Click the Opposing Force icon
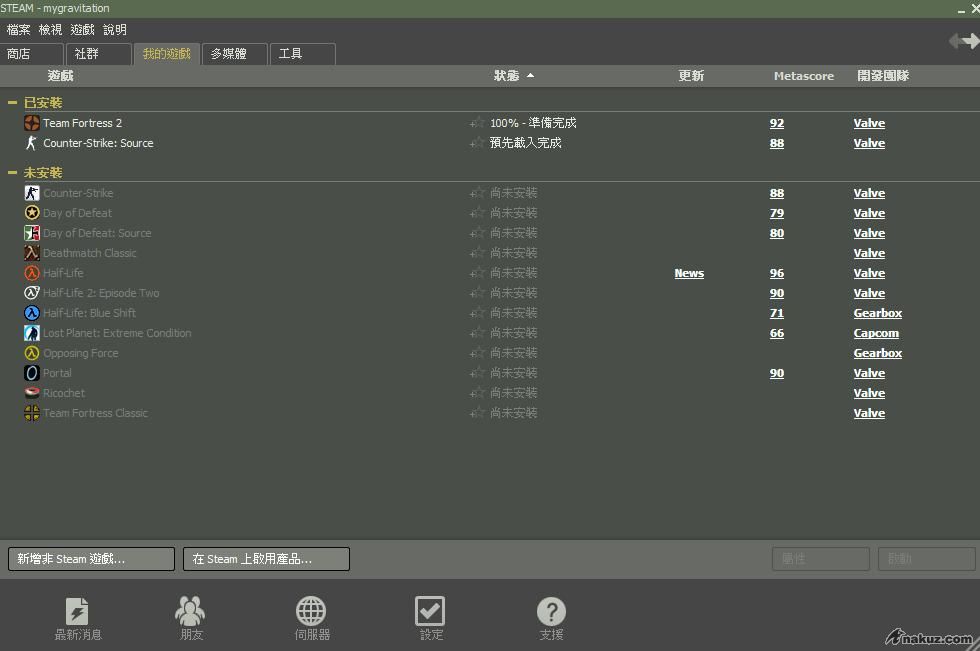The height and width of the screenshot is (651, 980). pos(32,353)
